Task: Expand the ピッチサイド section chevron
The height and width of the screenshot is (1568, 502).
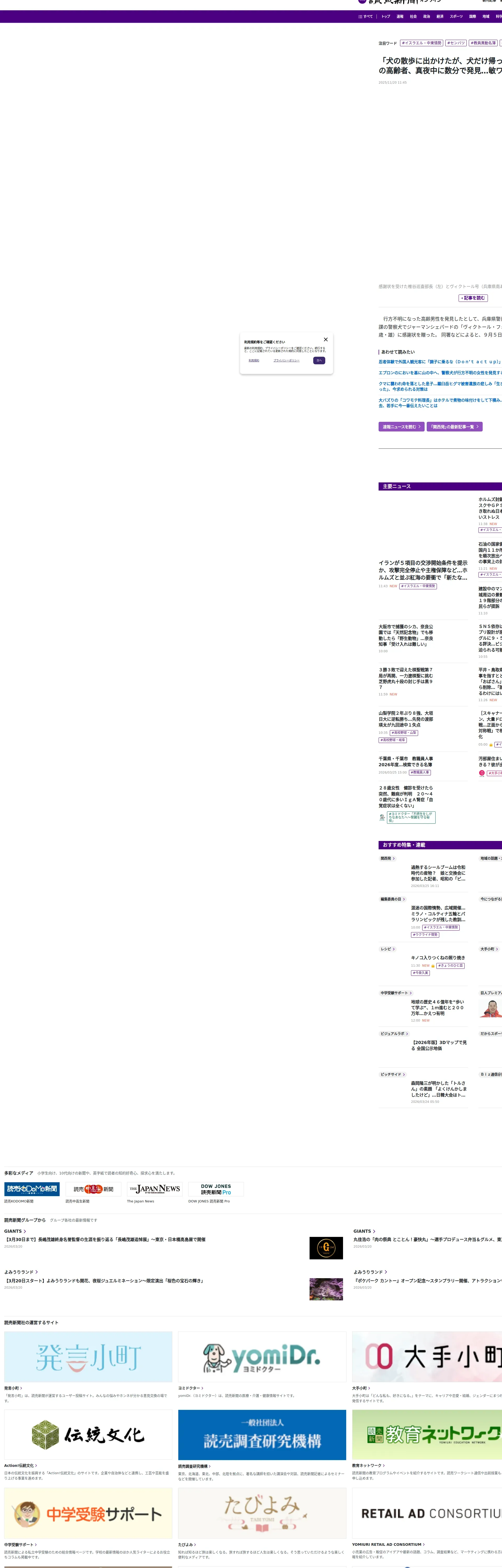Action: coord(404,1074)
